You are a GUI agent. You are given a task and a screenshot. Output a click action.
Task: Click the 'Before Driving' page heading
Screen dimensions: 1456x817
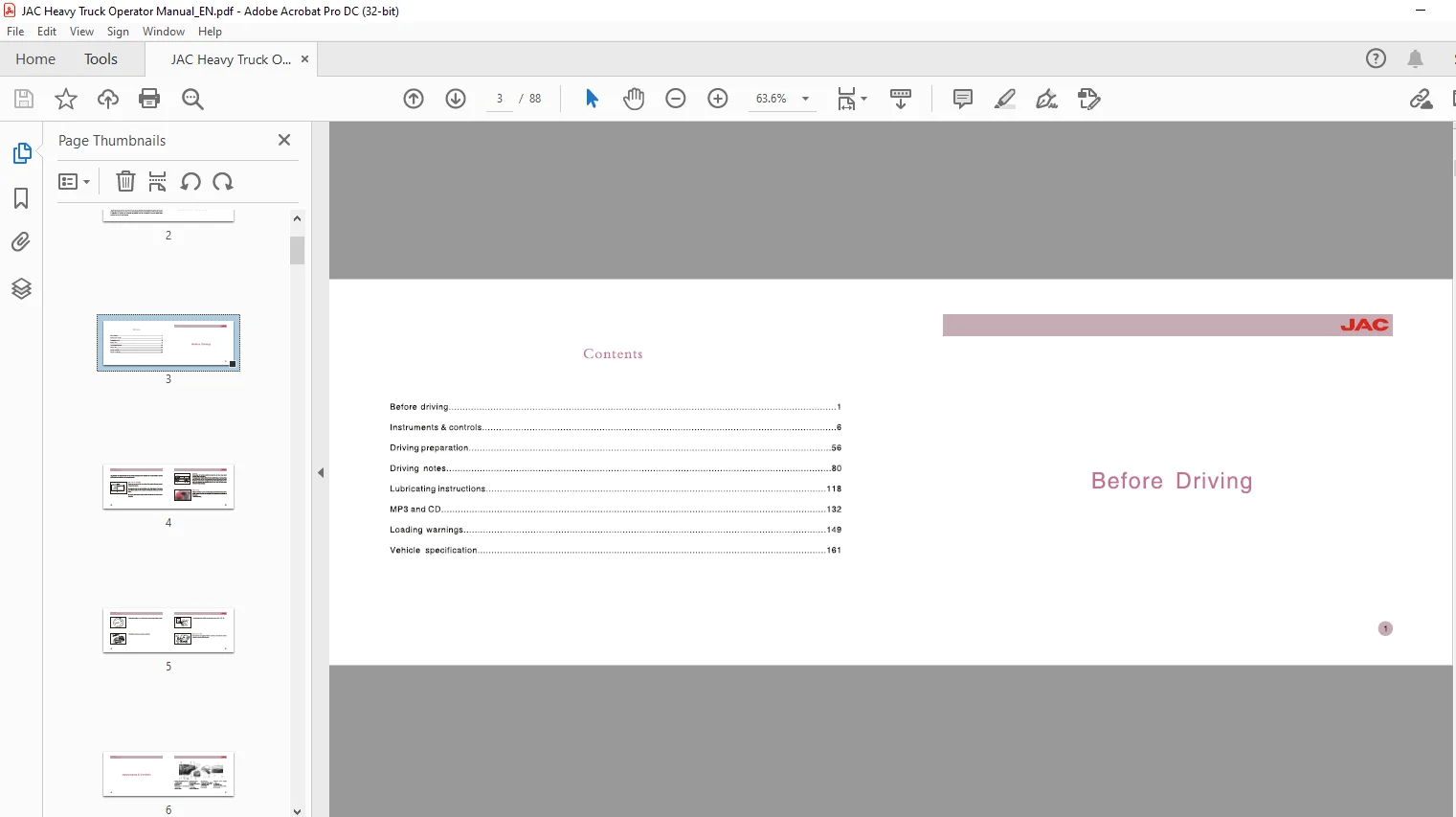(1172, 481)
